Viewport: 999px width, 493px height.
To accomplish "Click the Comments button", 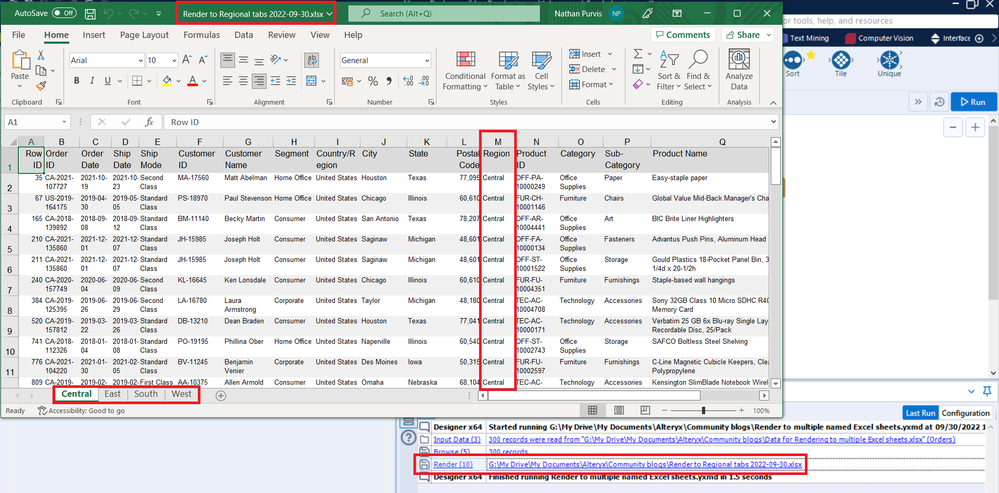I will 682,35.
